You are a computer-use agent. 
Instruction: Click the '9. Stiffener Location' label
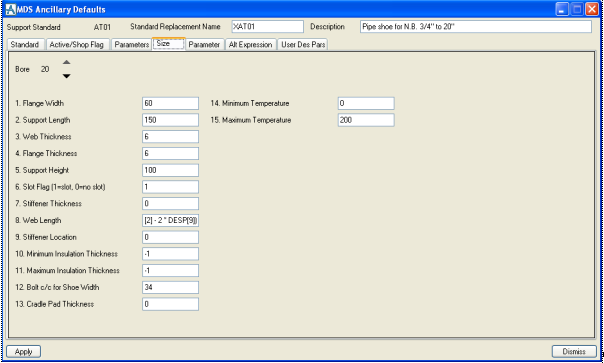[46, 237]
